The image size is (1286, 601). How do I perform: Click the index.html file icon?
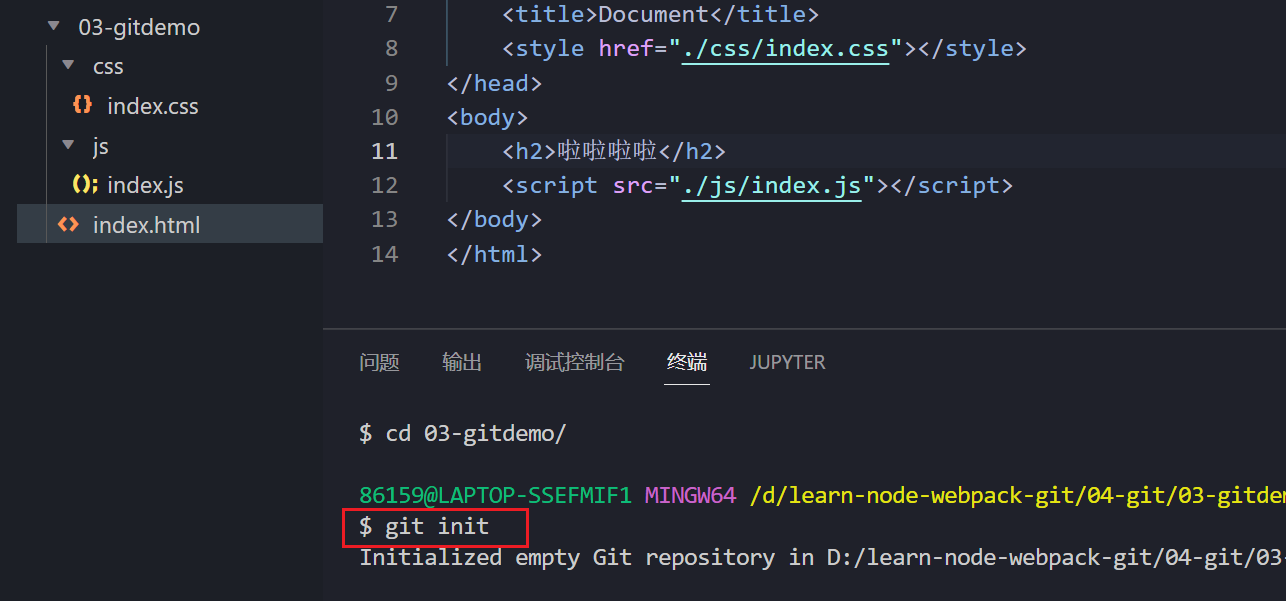click(68, 224)
